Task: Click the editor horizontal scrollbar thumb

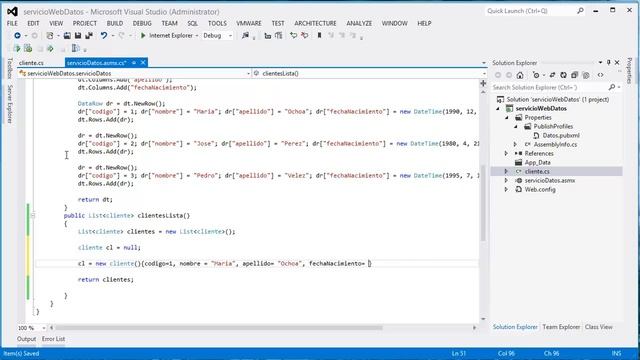Action: 219,328
